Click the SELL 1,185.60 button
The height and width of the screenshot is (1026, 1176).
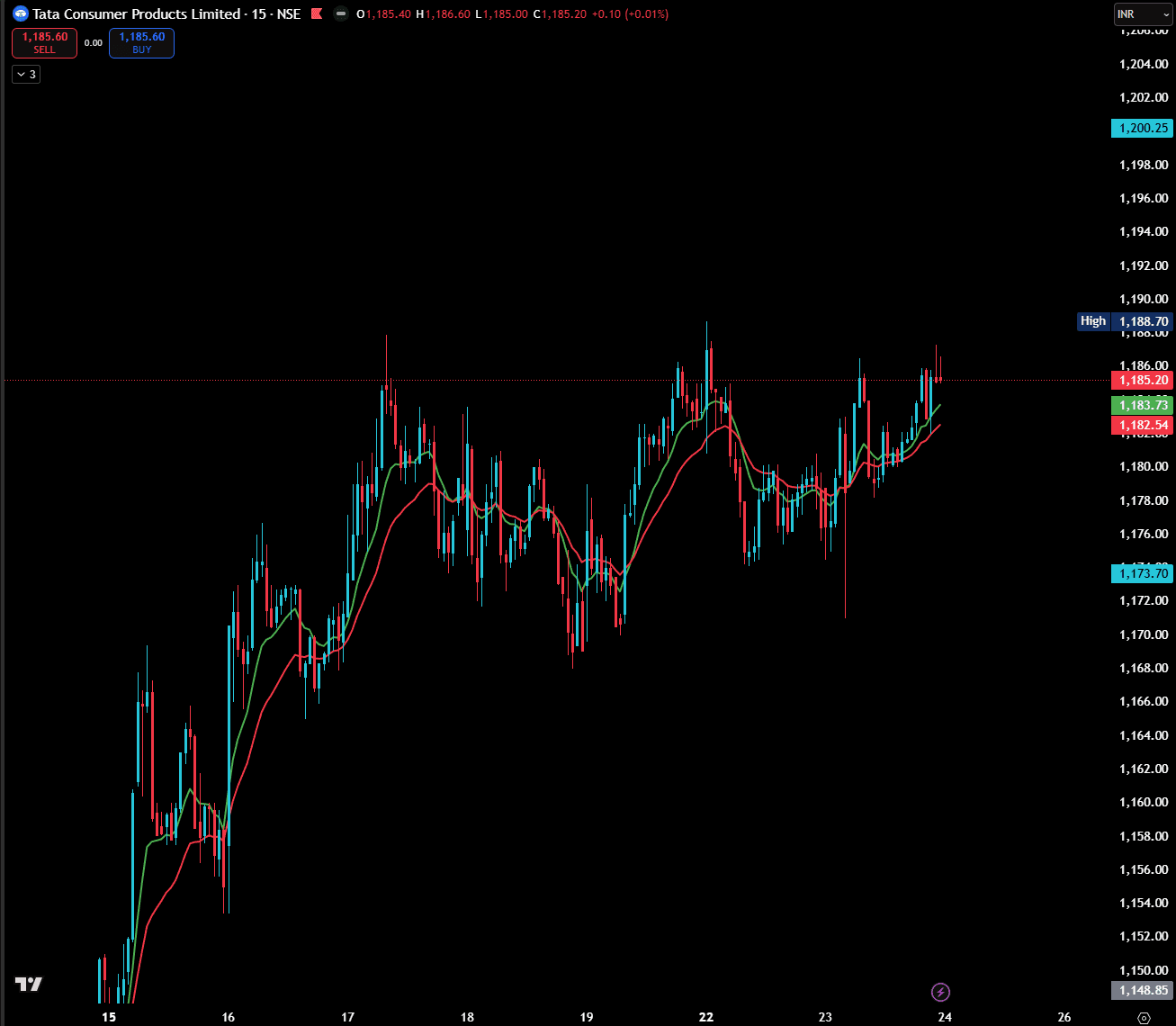click(x=44, y=43)
